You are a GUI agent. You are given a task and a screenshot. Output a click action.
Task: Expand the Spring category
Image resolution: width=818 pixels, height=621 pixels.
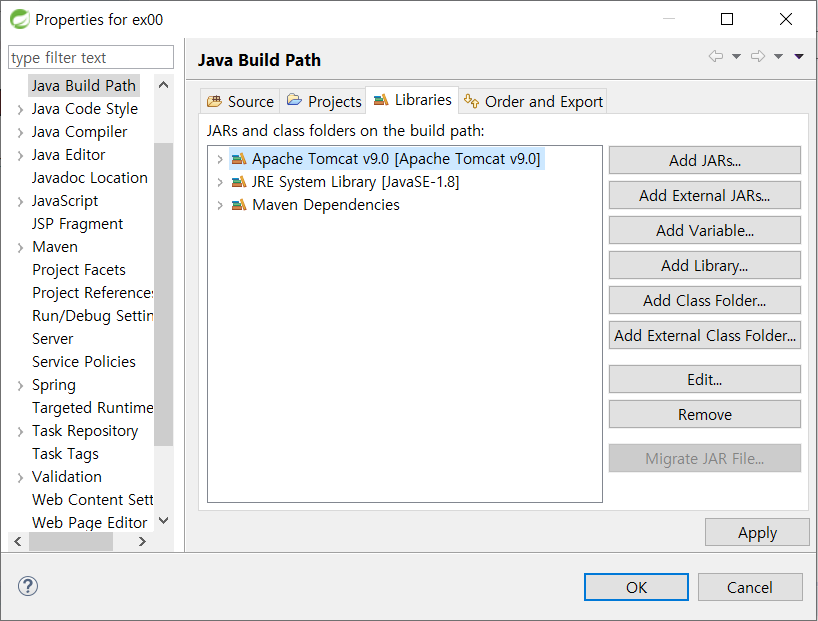tap(20, 386)
